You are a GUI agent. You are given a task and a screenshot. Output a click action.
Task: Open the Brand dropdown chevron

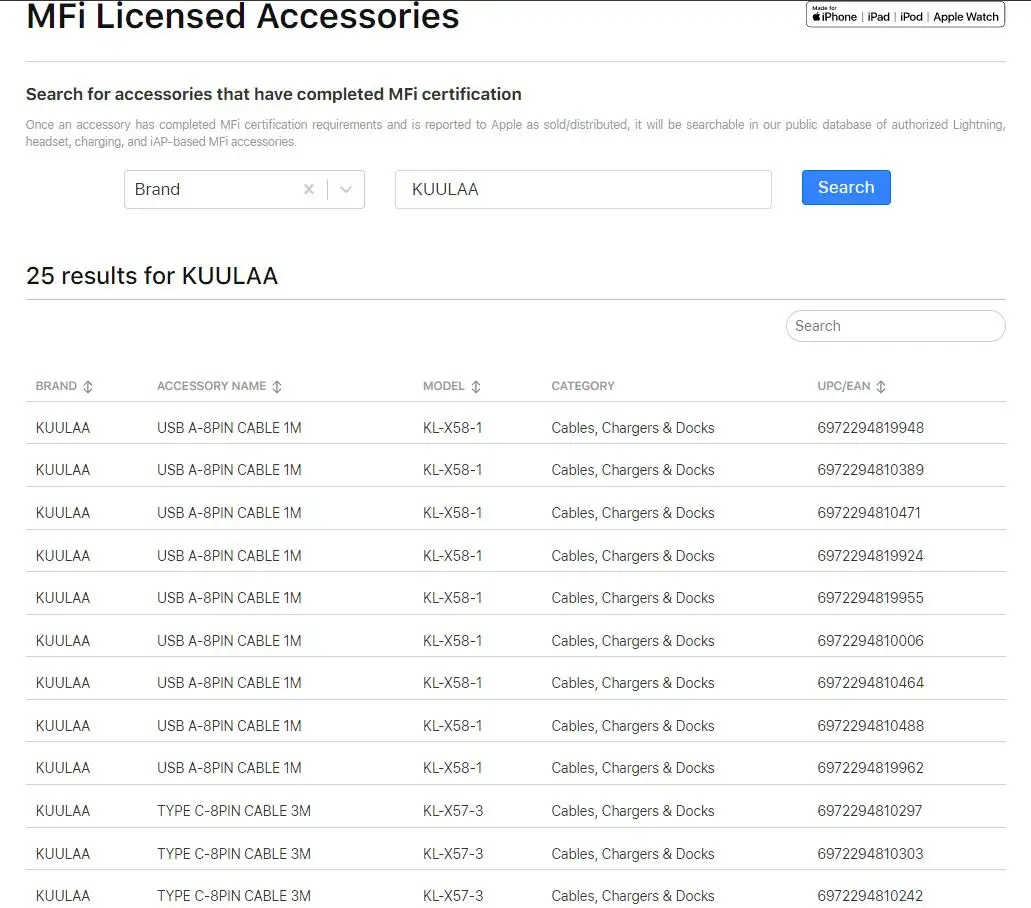[346, 189]
